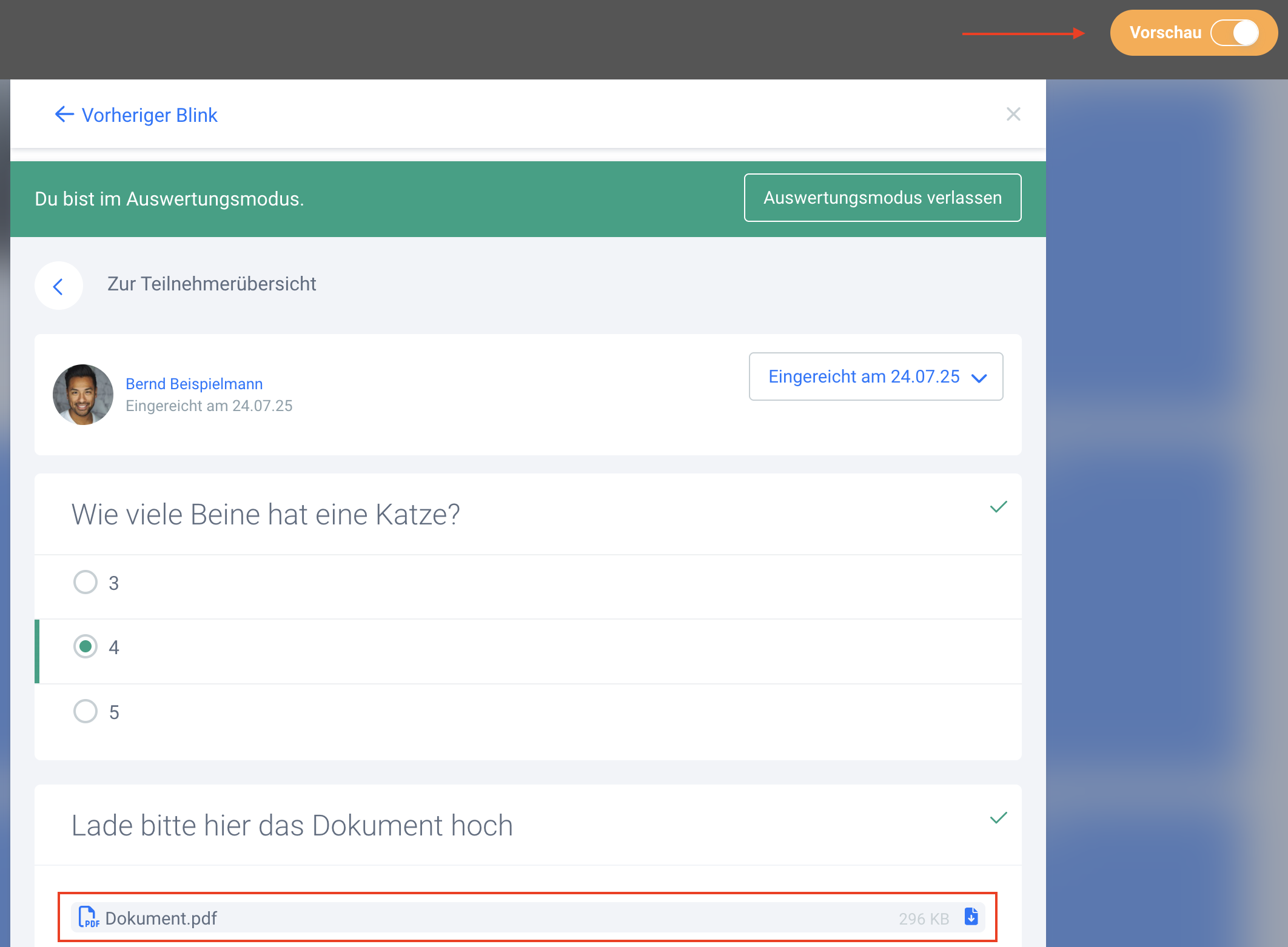
Task: Click the PDF file type icon
Action: click(89, 917)
